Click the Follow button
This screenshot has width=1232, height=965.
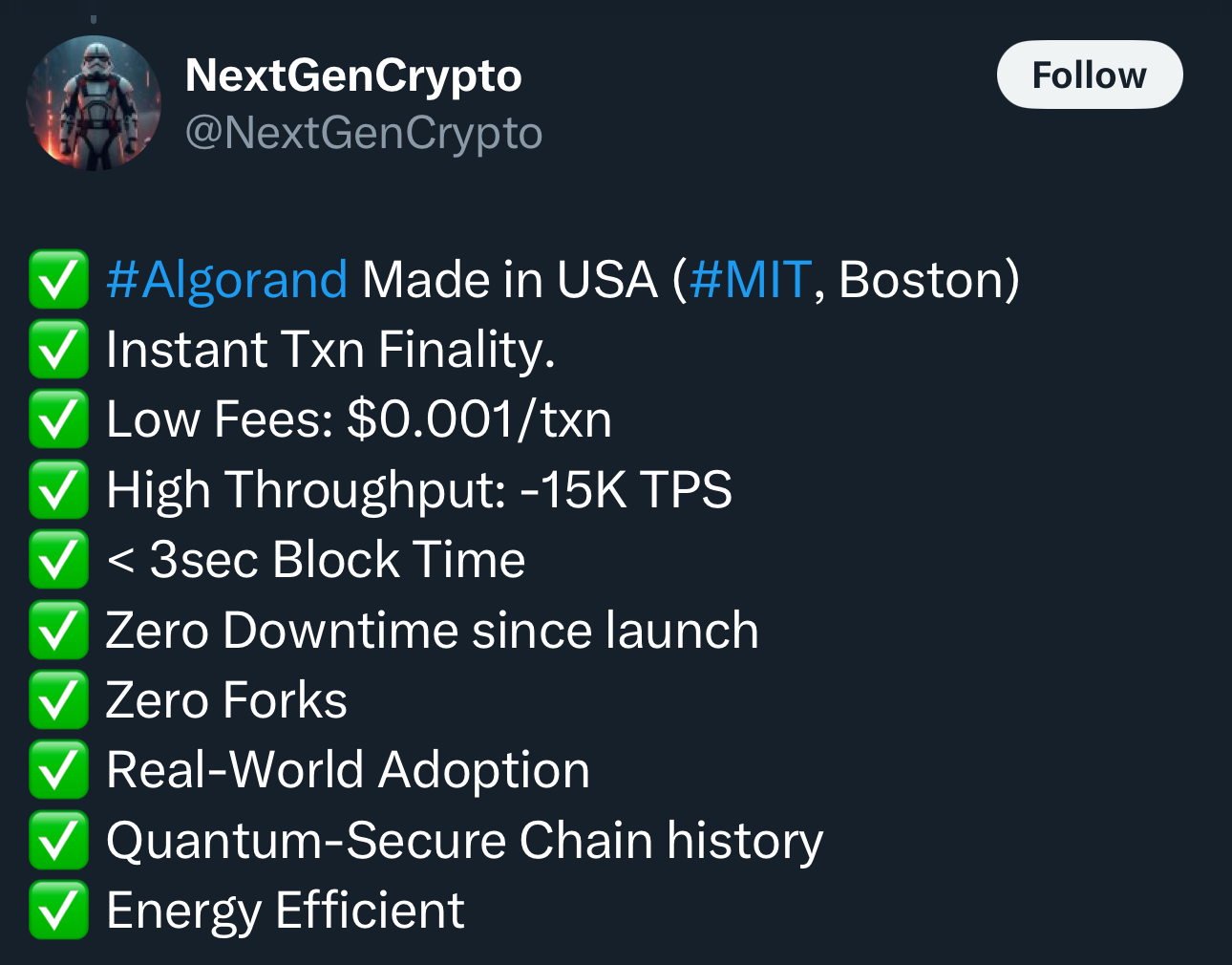1090,75
